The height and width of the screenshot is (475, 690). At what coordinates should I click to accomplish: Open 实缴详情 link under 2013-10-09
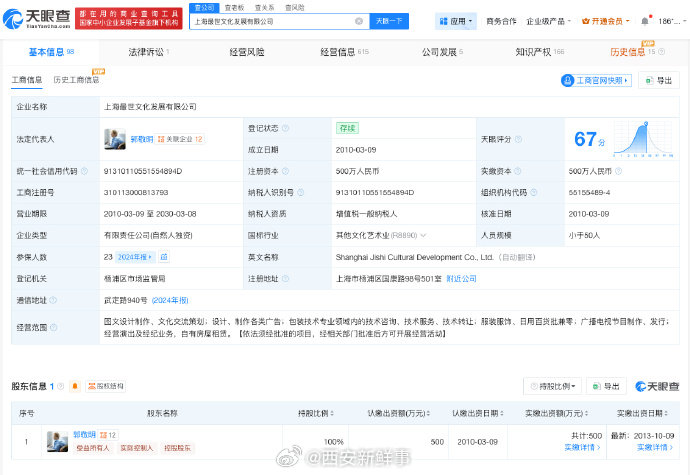coord(655,447)
